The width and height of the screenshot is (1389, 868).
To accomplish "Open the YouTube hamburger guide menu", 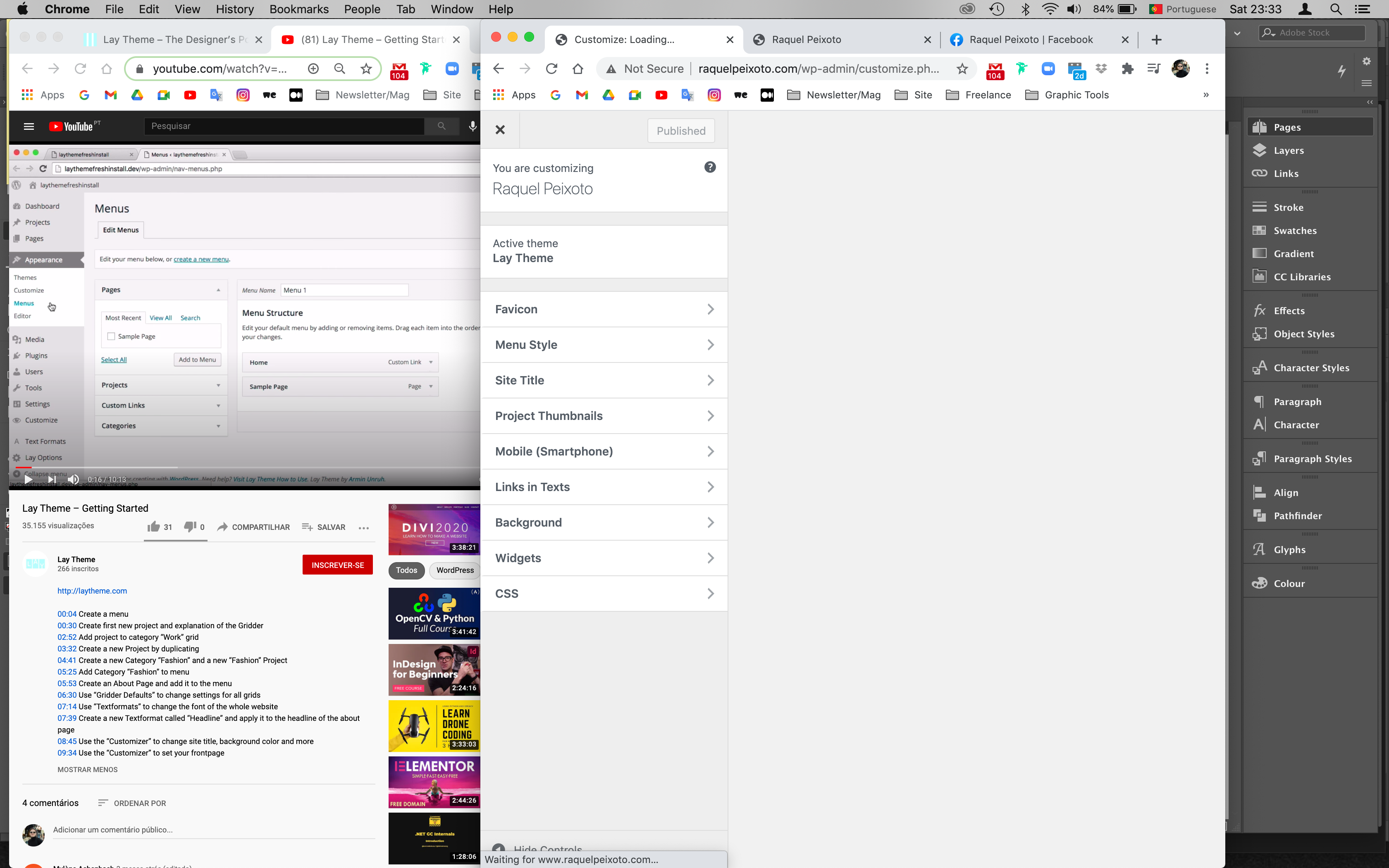I will click(x=29, y=126).
